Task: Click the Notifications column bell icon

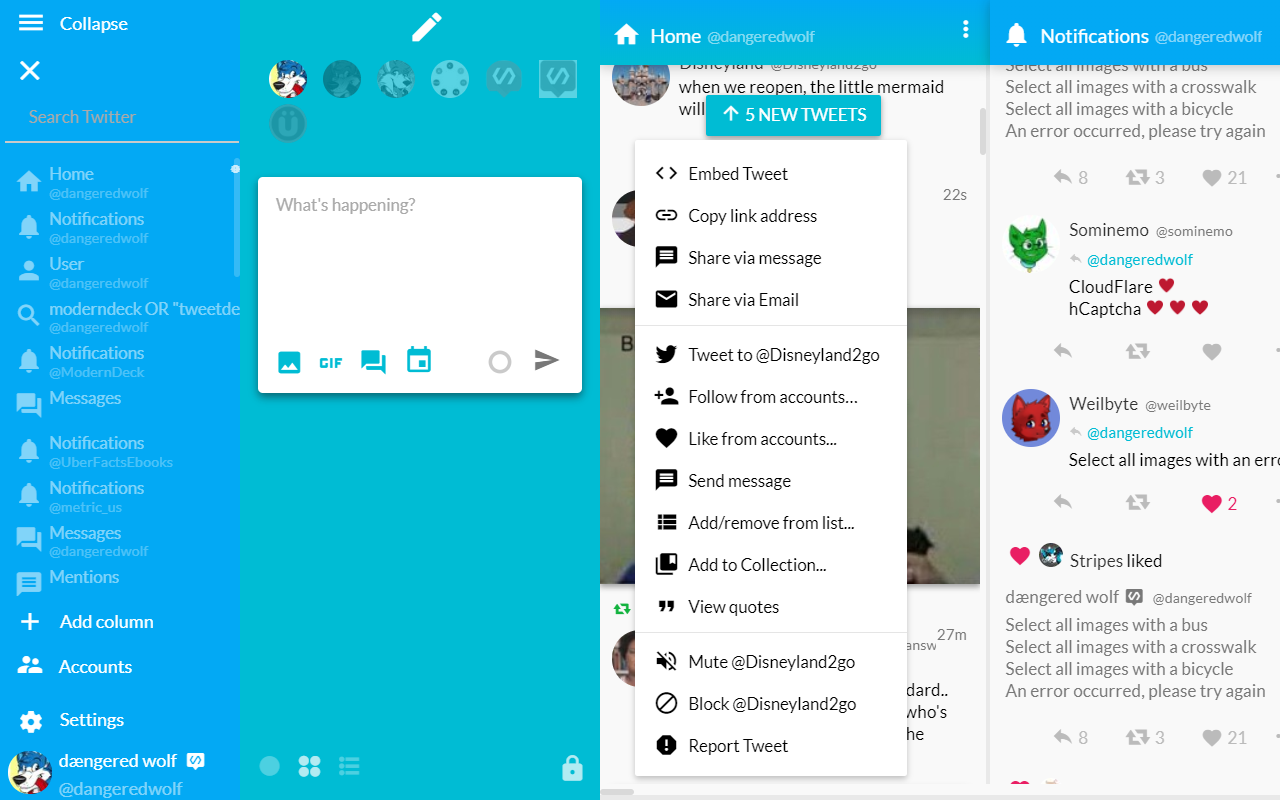Action: point(1017,36)
